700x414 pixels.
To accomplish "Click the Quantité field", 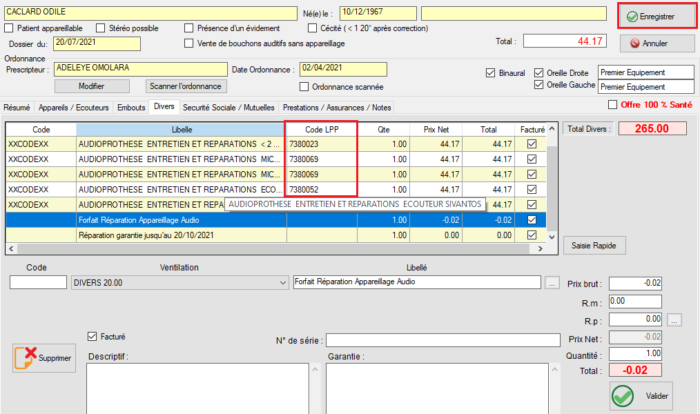I will click(635, 354).
